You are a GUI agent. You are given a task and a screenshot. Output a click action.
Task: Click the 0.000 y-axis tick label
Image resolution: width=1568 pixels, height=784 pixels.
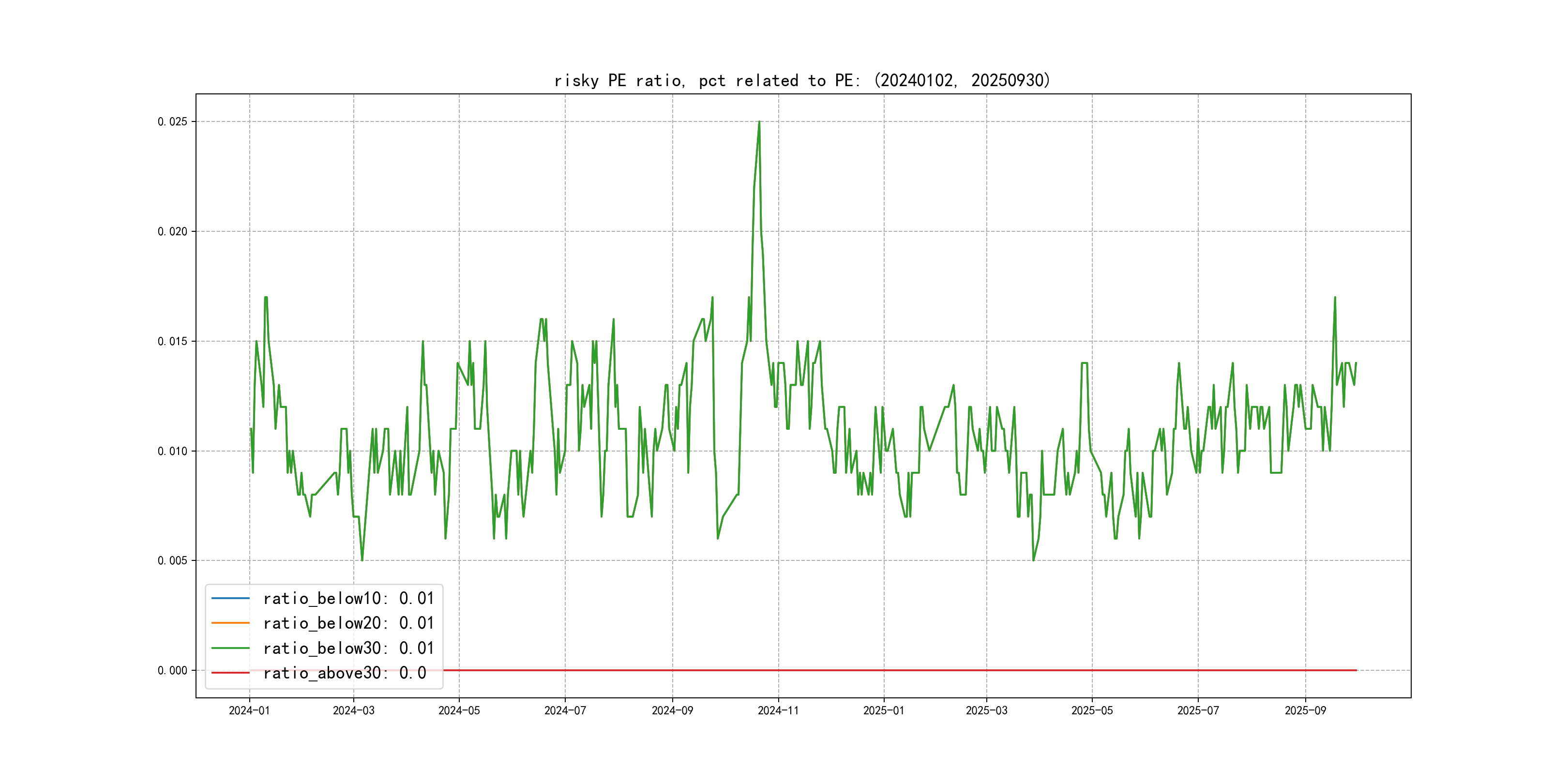coord(172,671)
